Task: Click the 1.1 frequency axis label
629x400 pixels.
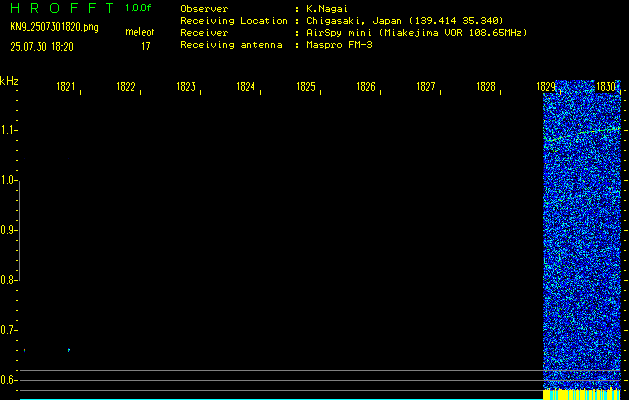Action: [8, 130]
